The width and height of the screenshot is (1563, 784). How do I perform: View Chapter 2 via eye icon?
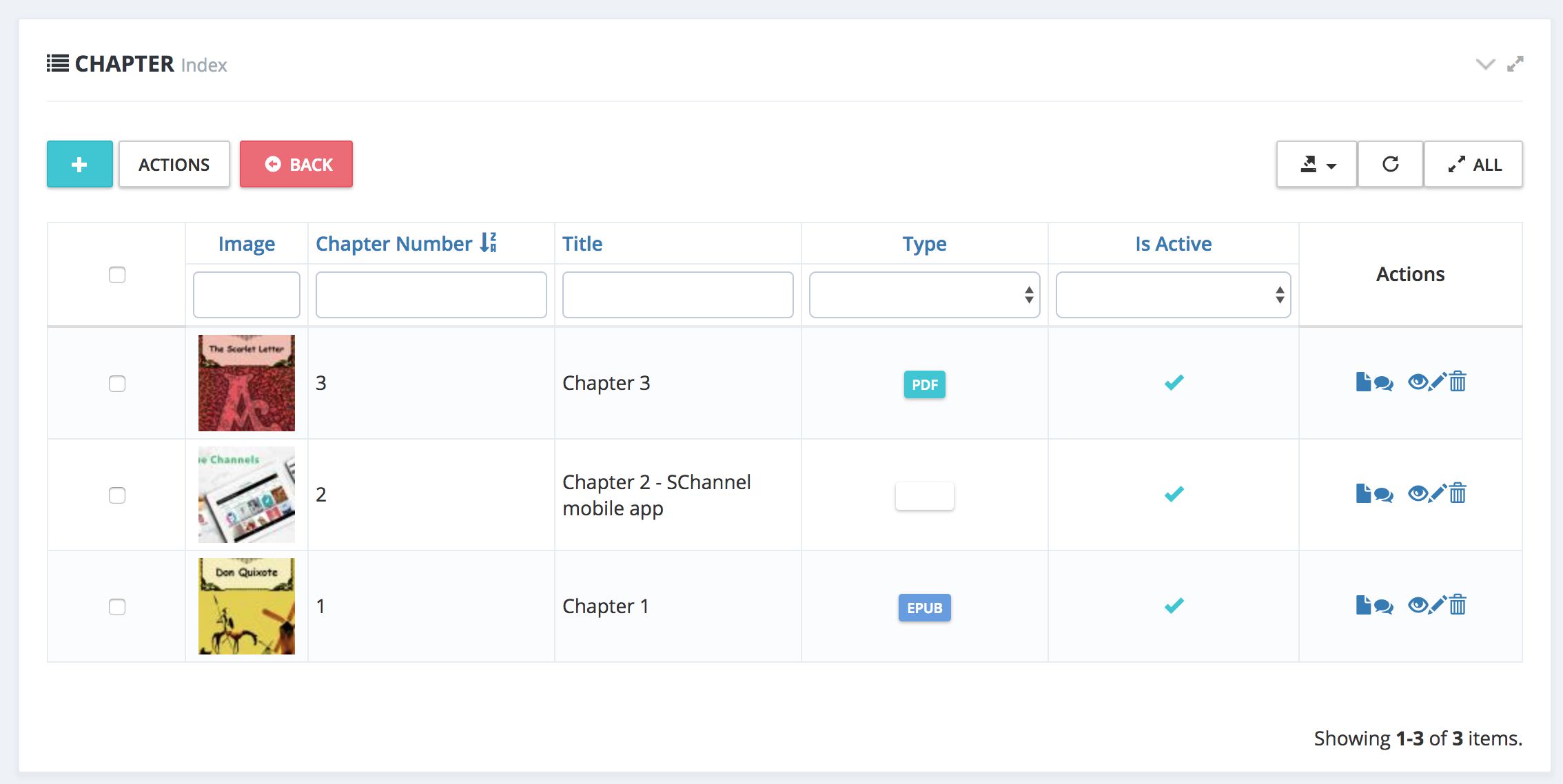(1417, 493)
